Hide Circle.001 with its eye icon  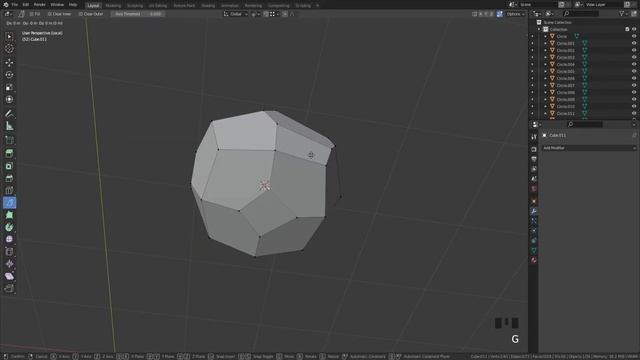coord(634,43)
